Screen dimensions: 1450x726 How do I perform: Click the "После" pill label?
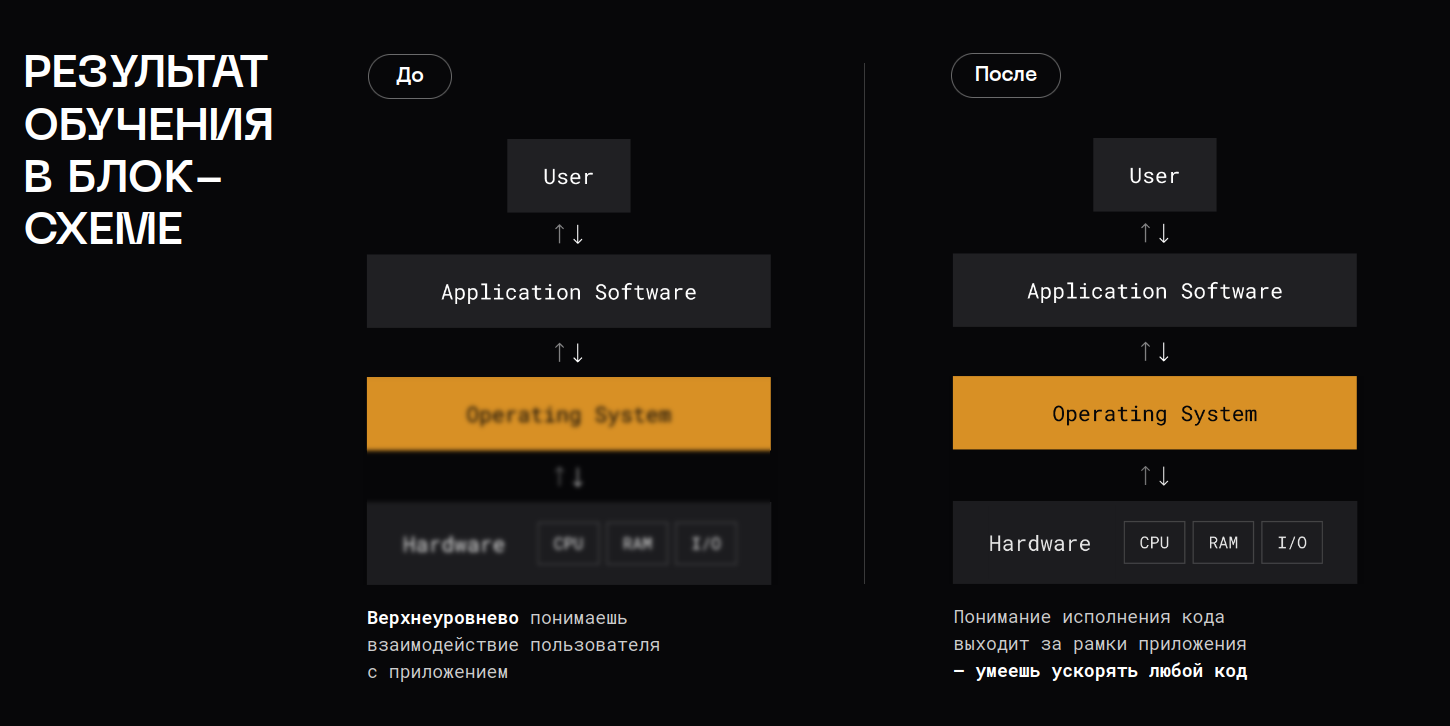tap(1005, 75)
